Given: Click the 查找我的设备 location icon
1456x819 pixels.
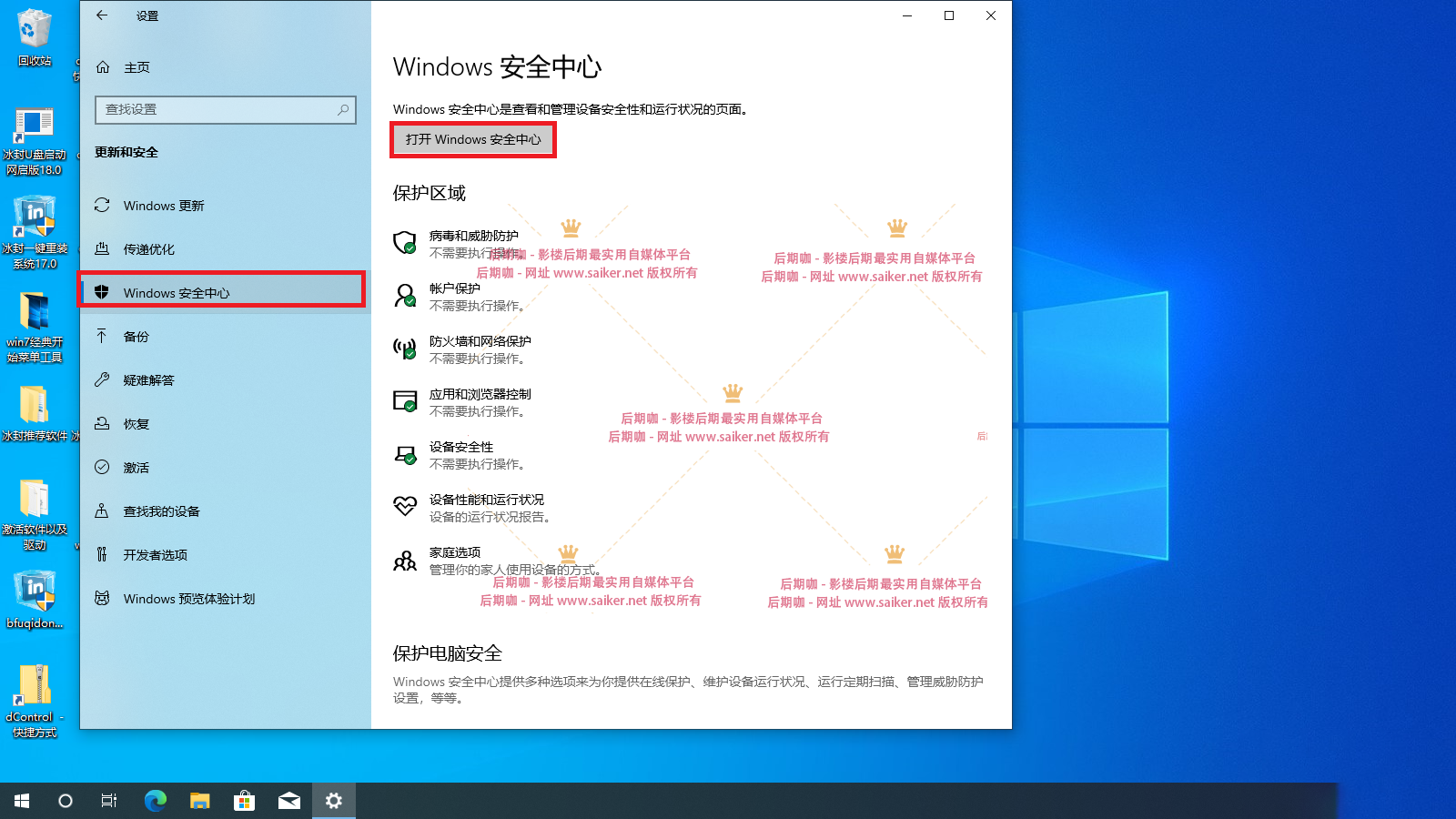Looking at the screenshot, I should (x=102, y=511).
